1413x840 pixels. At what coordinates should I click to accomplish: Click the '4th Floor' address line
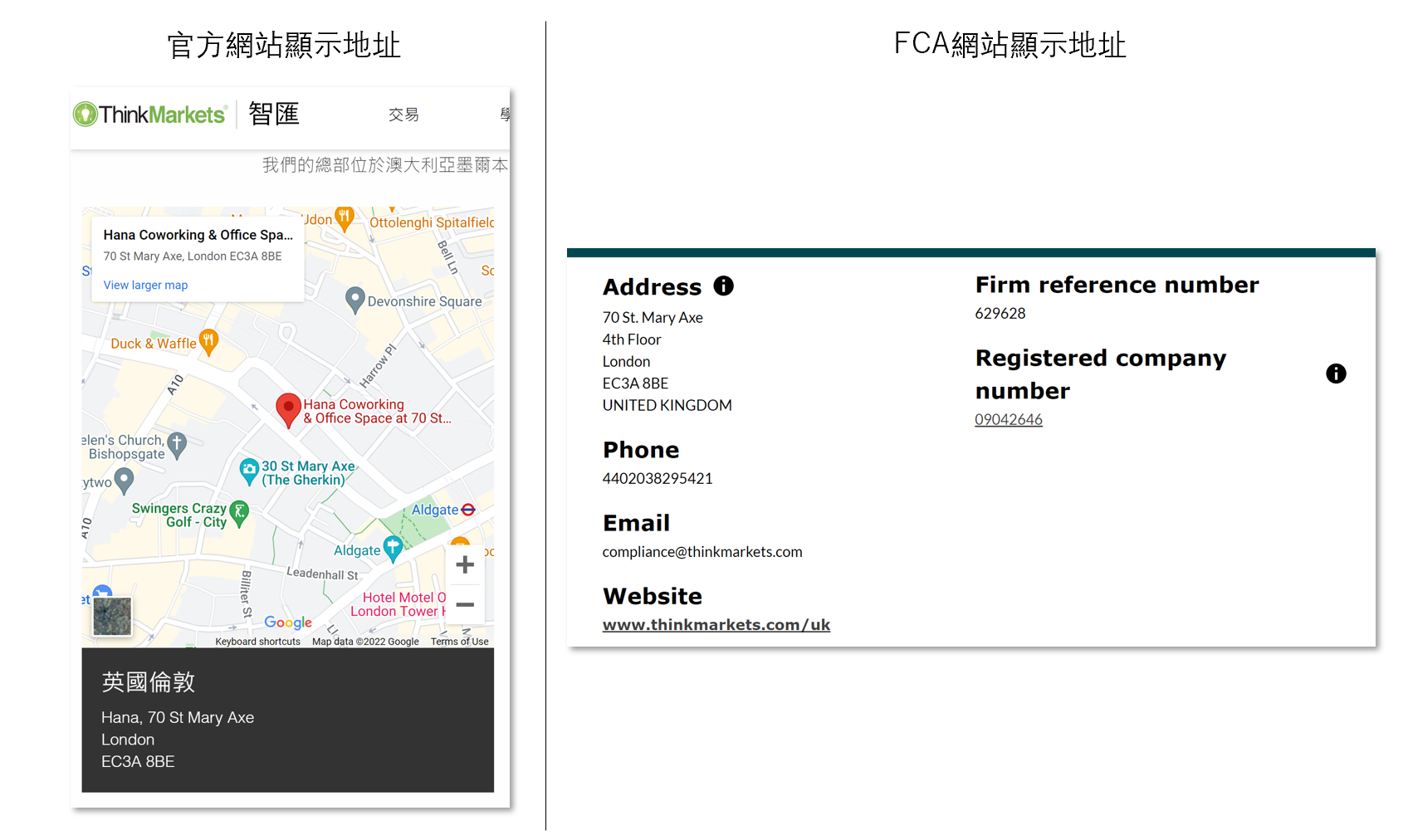click(632, 339)
